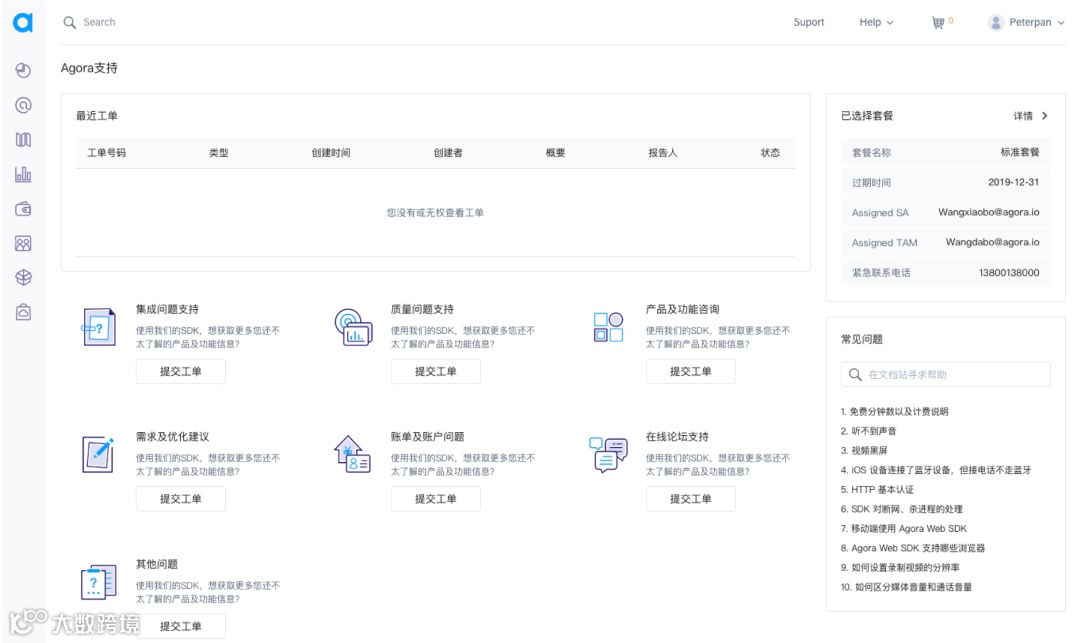The width and height of the screenshot is (1080, 643).
Task: Focus the 在文档站寻求帮助 search field
Action: tap(946, 375)
